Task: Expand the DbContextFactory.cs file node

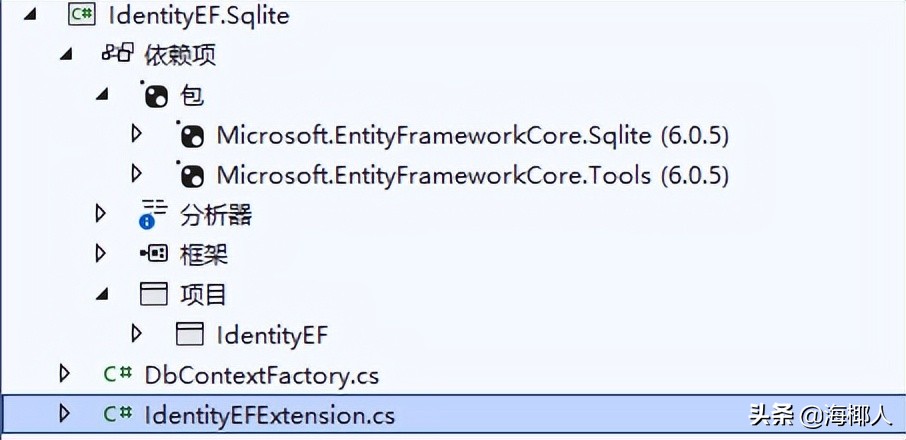Action: pyautogui.click(x=65, y=374)
